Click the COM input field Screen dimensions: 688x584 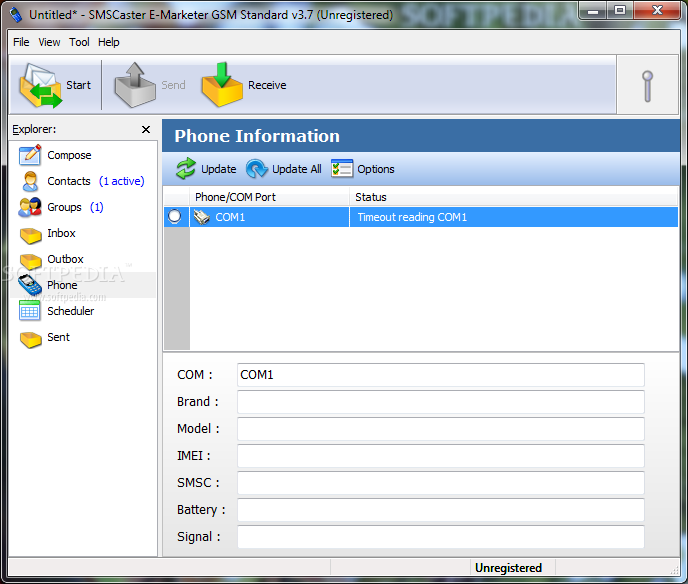[x=441, y=375]
